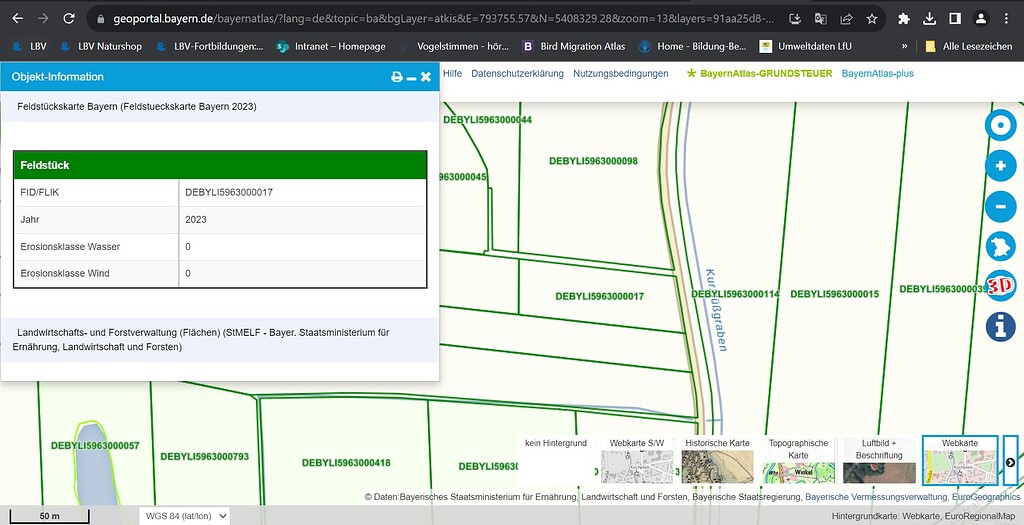
Task: Select Webkarte S/W background layer
Action: [636, 460]
